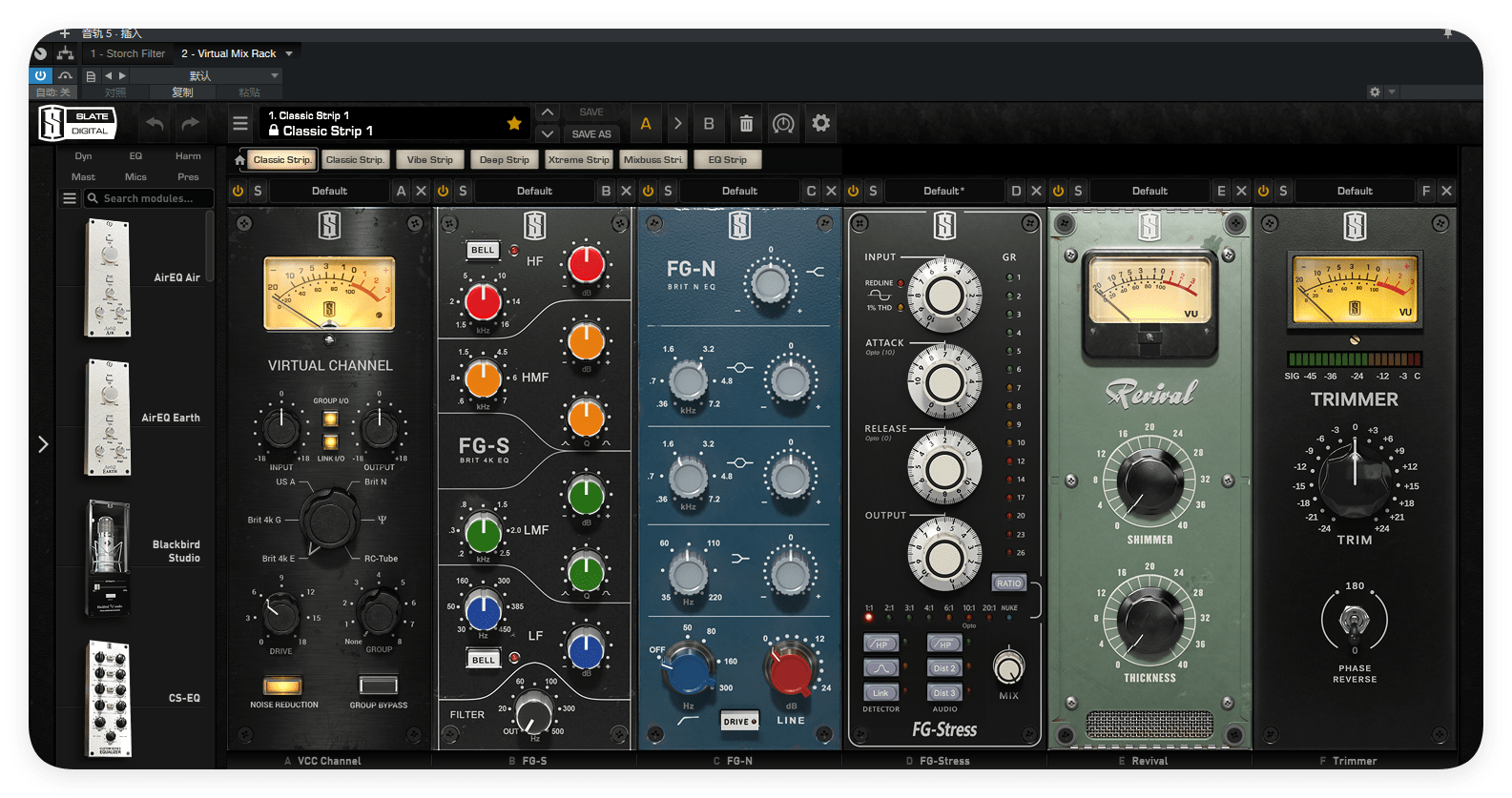
Task: Open the module browser list menu icon
Action: click(x=70, y=198)
